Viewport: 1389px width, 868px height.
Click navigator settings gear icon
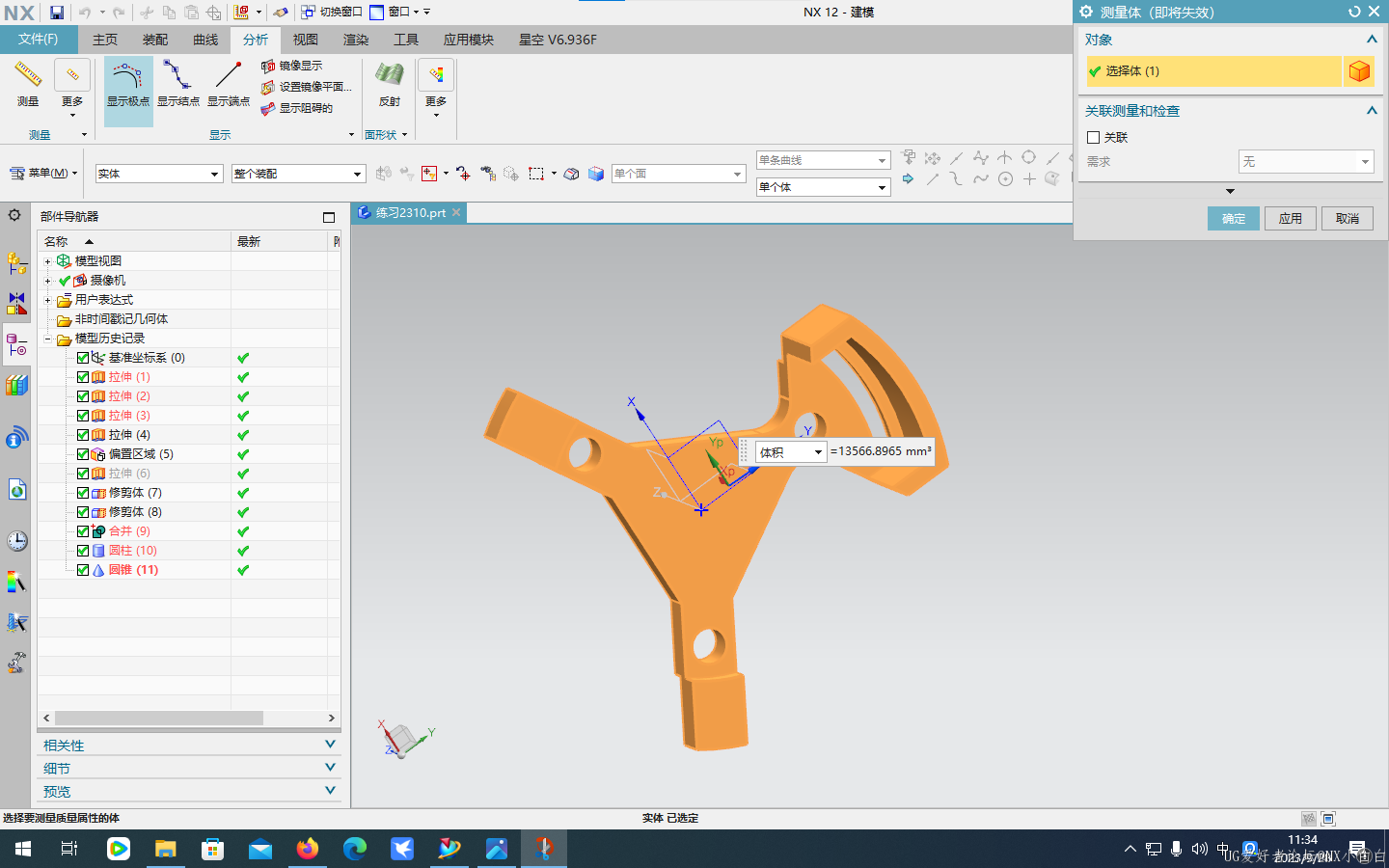click(14, 215)
